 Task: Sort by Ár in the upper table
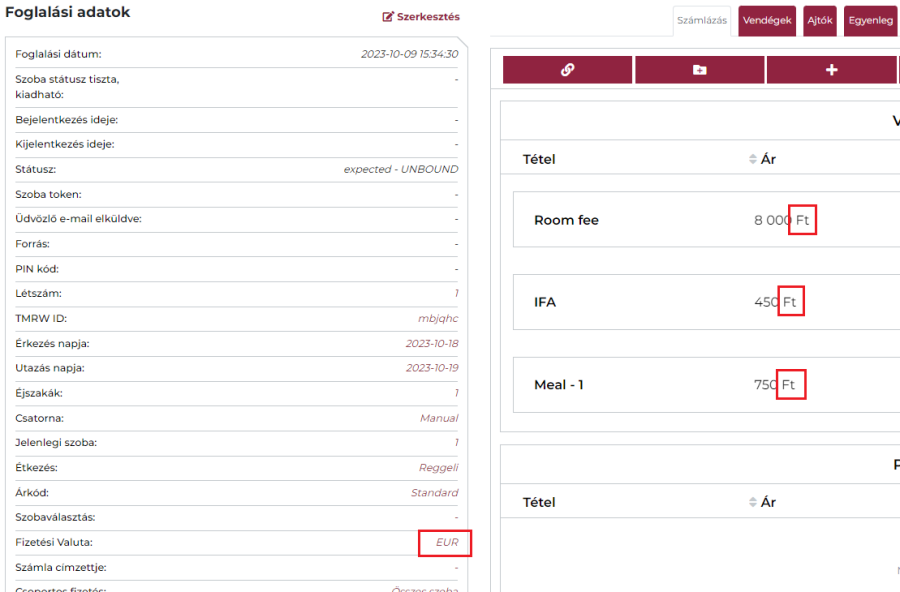point(761,159)
